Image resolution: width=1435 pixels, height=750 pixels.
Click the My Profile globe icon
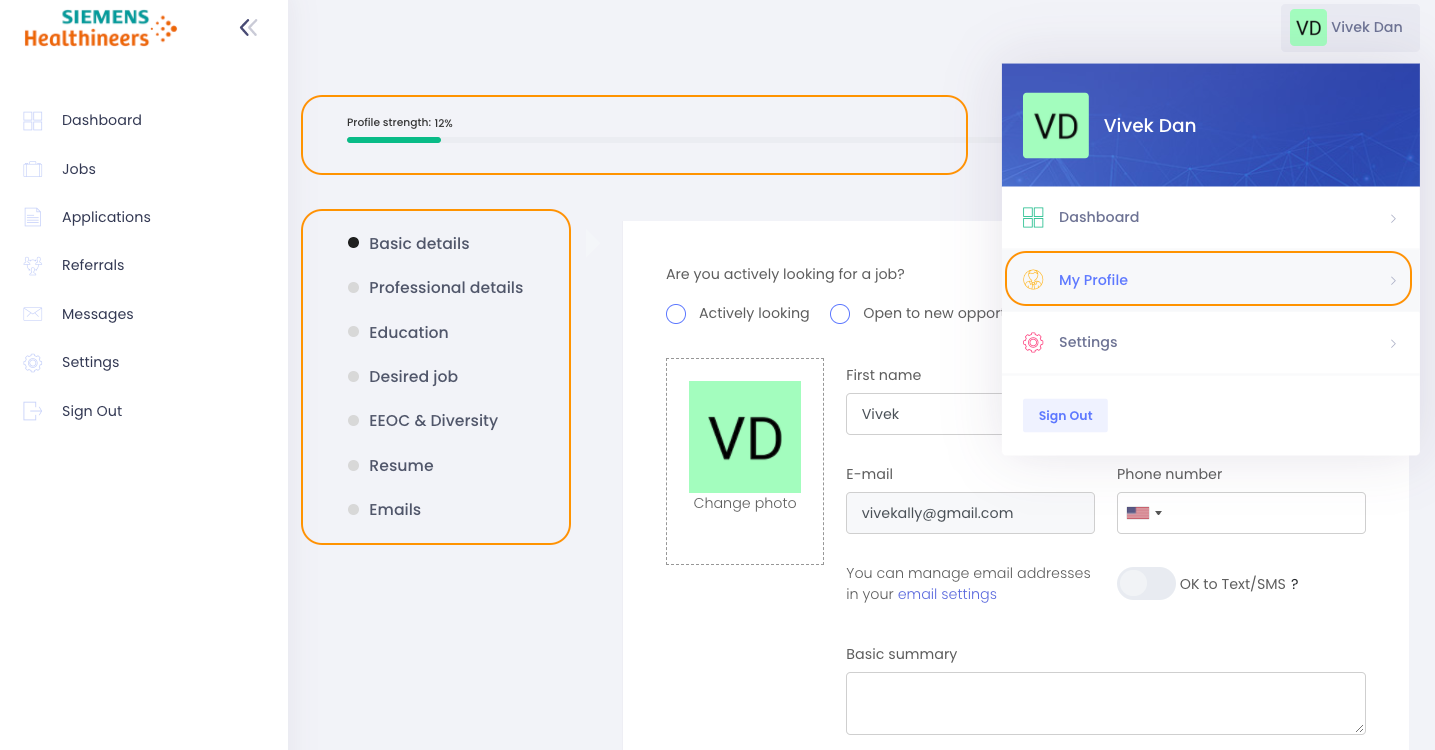(x=1033, y=280)
